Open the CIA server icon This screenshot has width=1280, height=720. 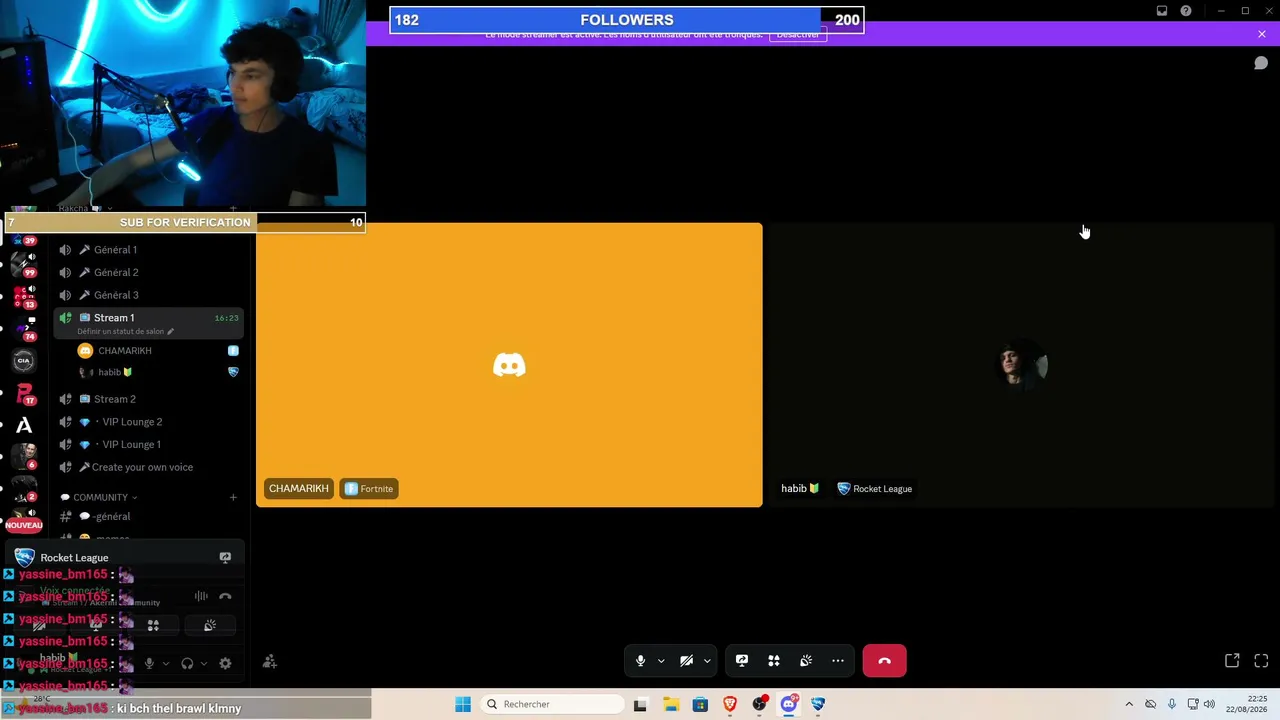24,361
